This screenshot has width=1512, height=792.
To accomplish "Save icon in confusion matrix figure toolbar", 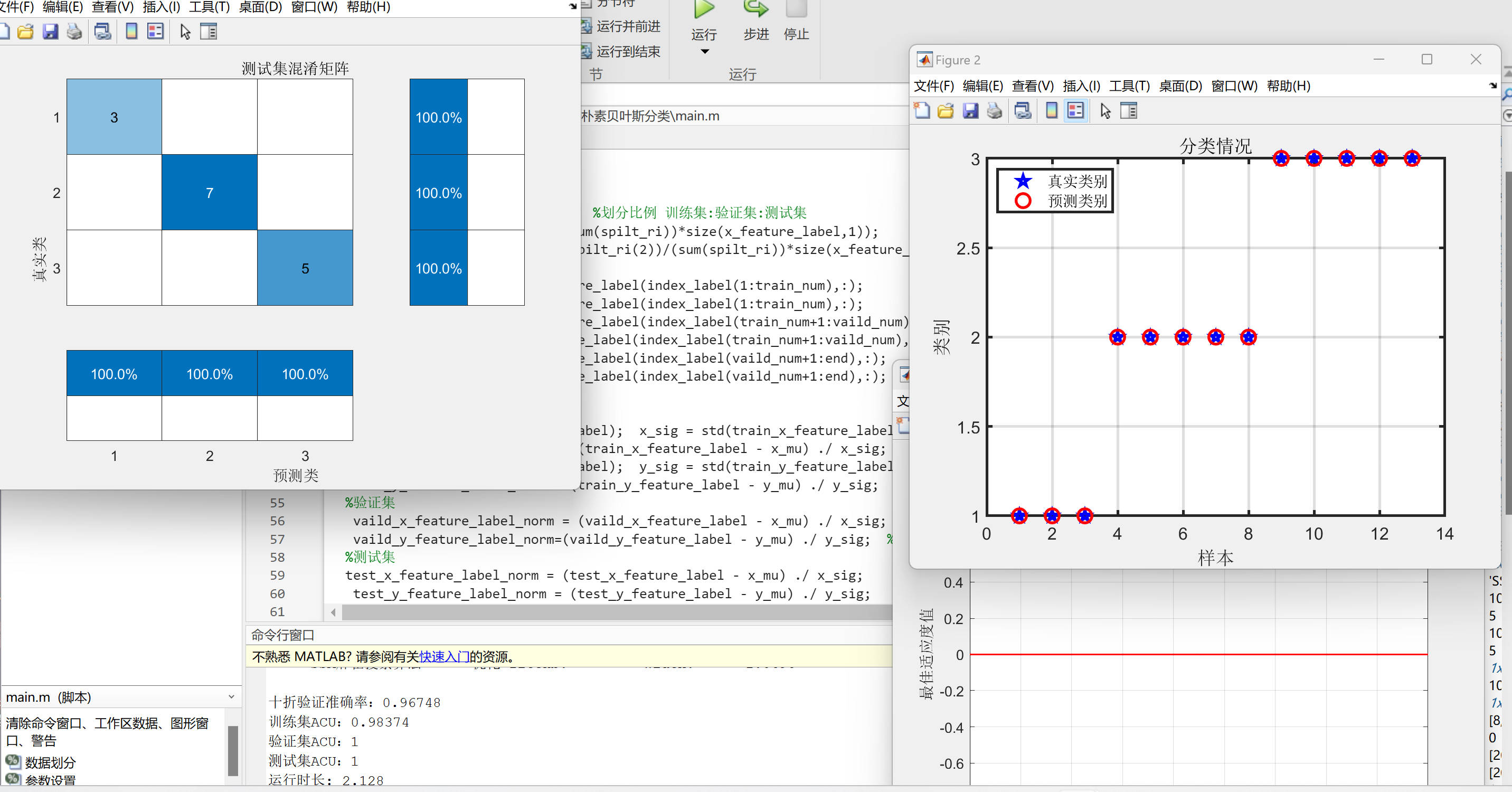I will [x=51, y=31].
